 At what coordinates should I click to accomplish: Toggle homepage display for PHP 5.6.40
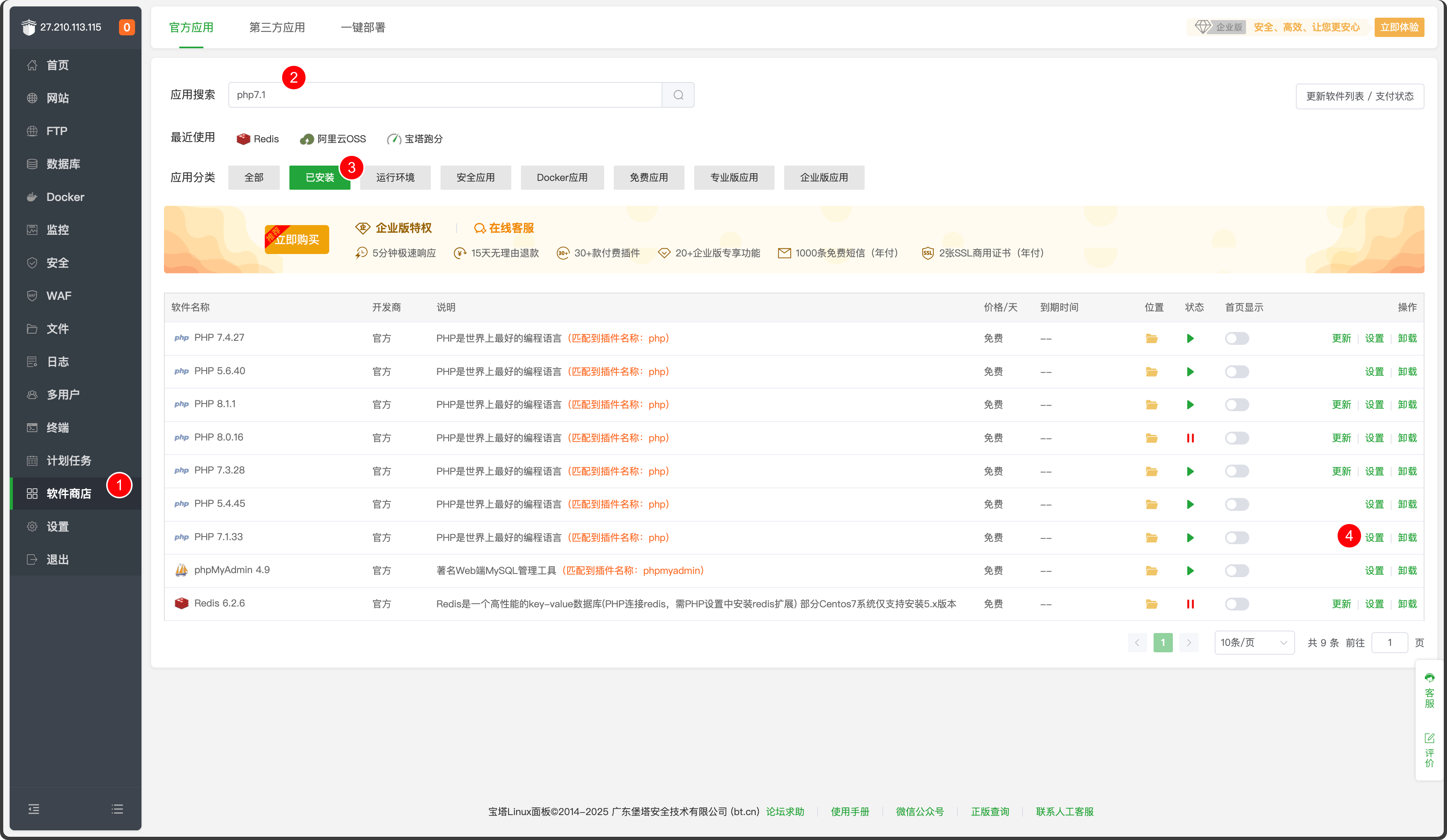[x=1237, y=372]
